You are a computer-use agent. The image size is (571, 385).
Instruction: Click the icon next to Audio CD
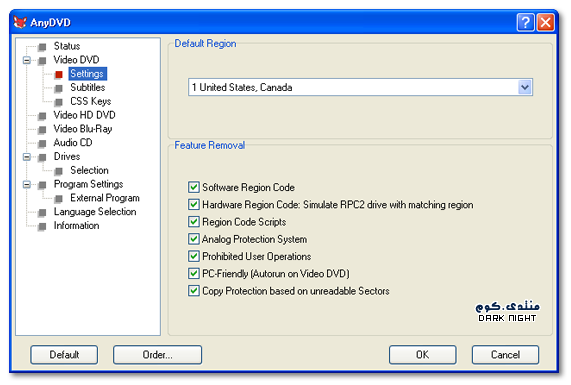click(x=42, y=144)
